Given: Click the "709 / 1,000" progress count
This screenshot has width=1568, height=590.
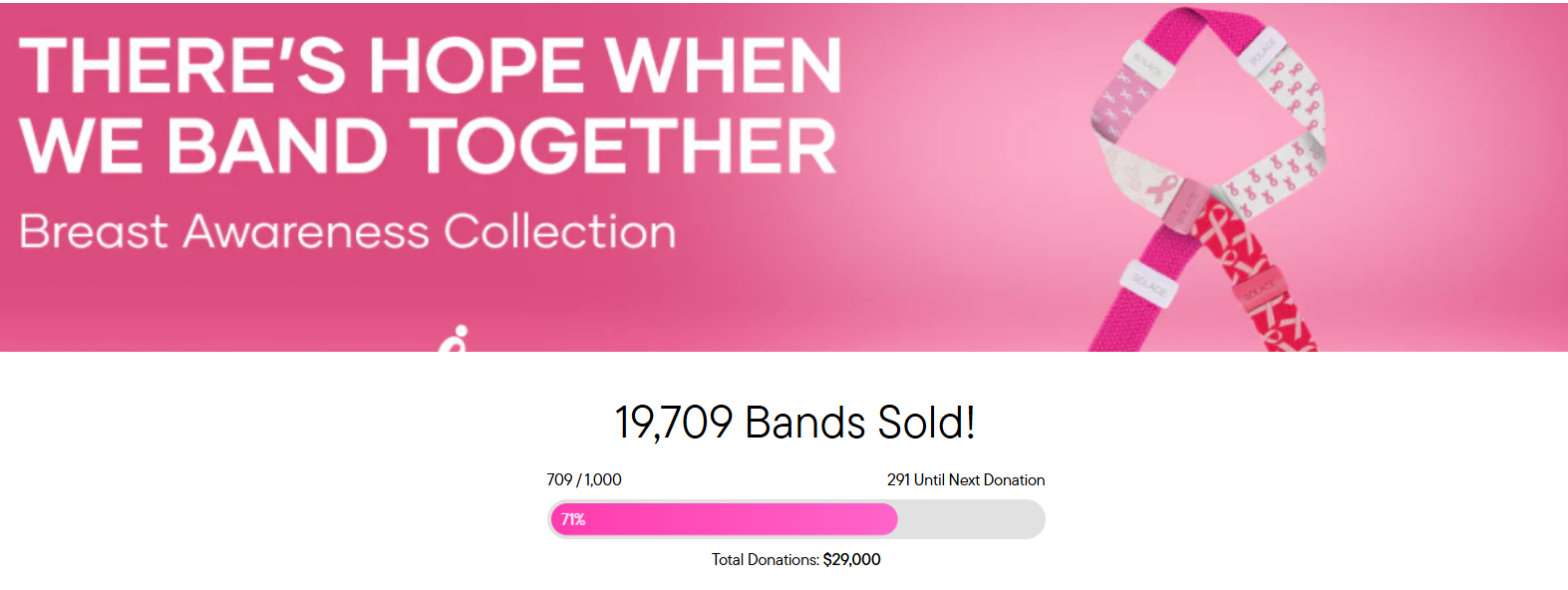Looking at the screenshot, I should tap(584, 479).
